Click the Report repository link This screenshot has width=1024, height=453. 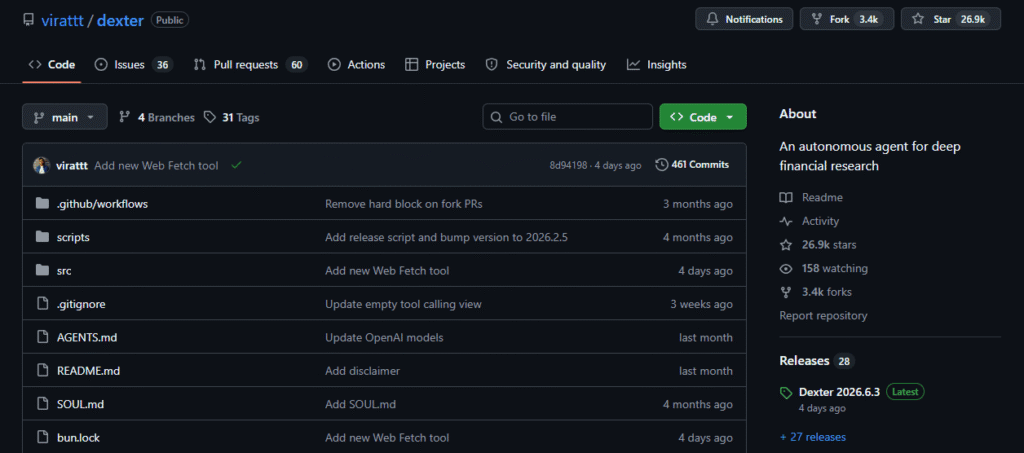(823, 316)
